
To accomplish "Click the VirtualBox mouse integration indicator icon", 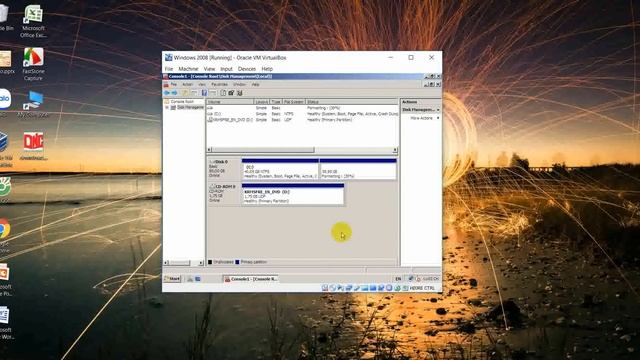I will (x=398, y=288).
